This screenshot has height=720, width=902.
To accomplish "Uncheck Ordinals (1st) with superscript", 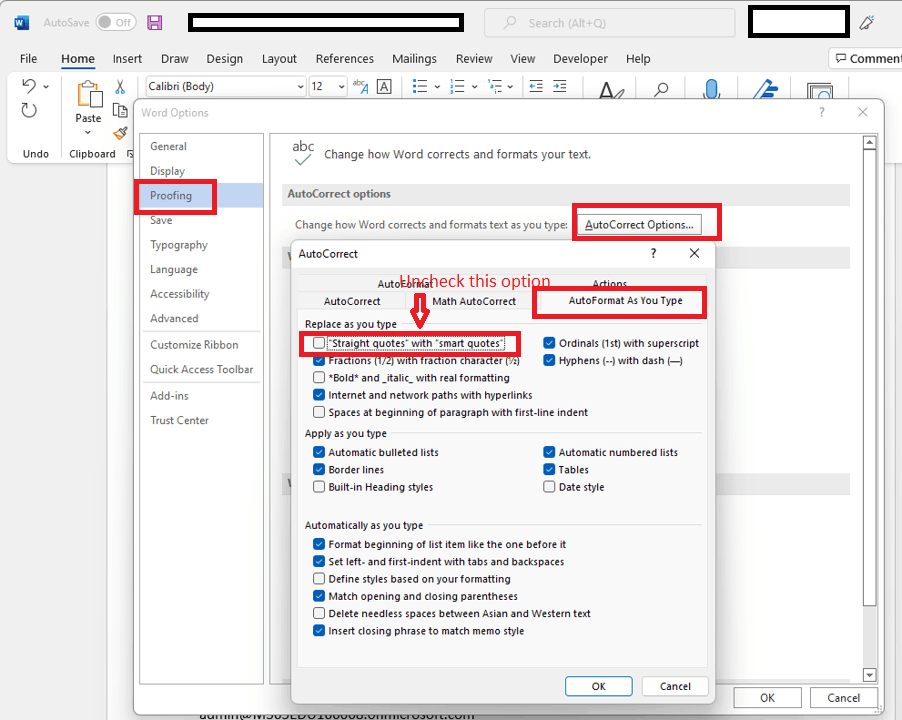I will click(549, 343).
